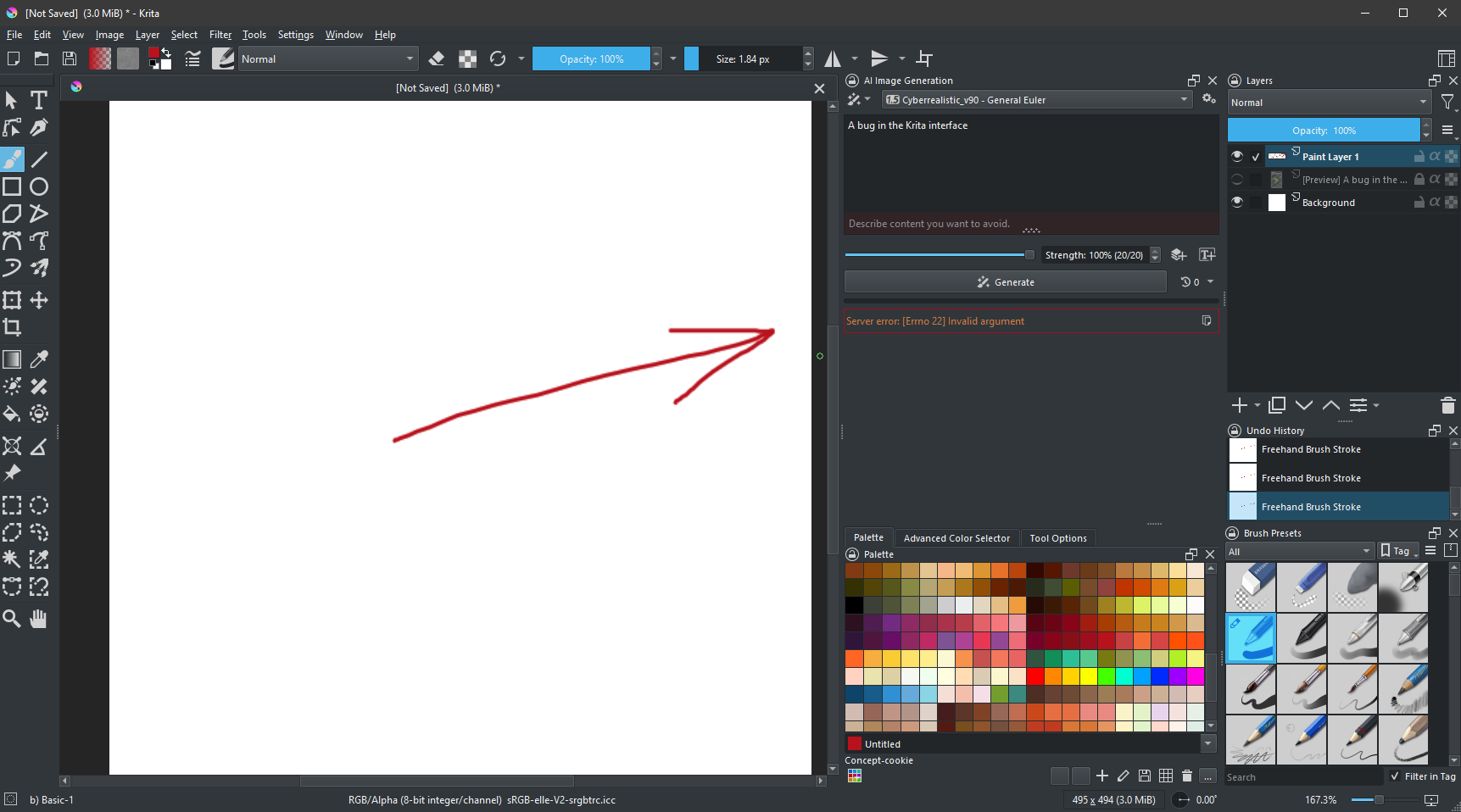Open the Filter menu
1461x812 pixels.
point(220,35)
